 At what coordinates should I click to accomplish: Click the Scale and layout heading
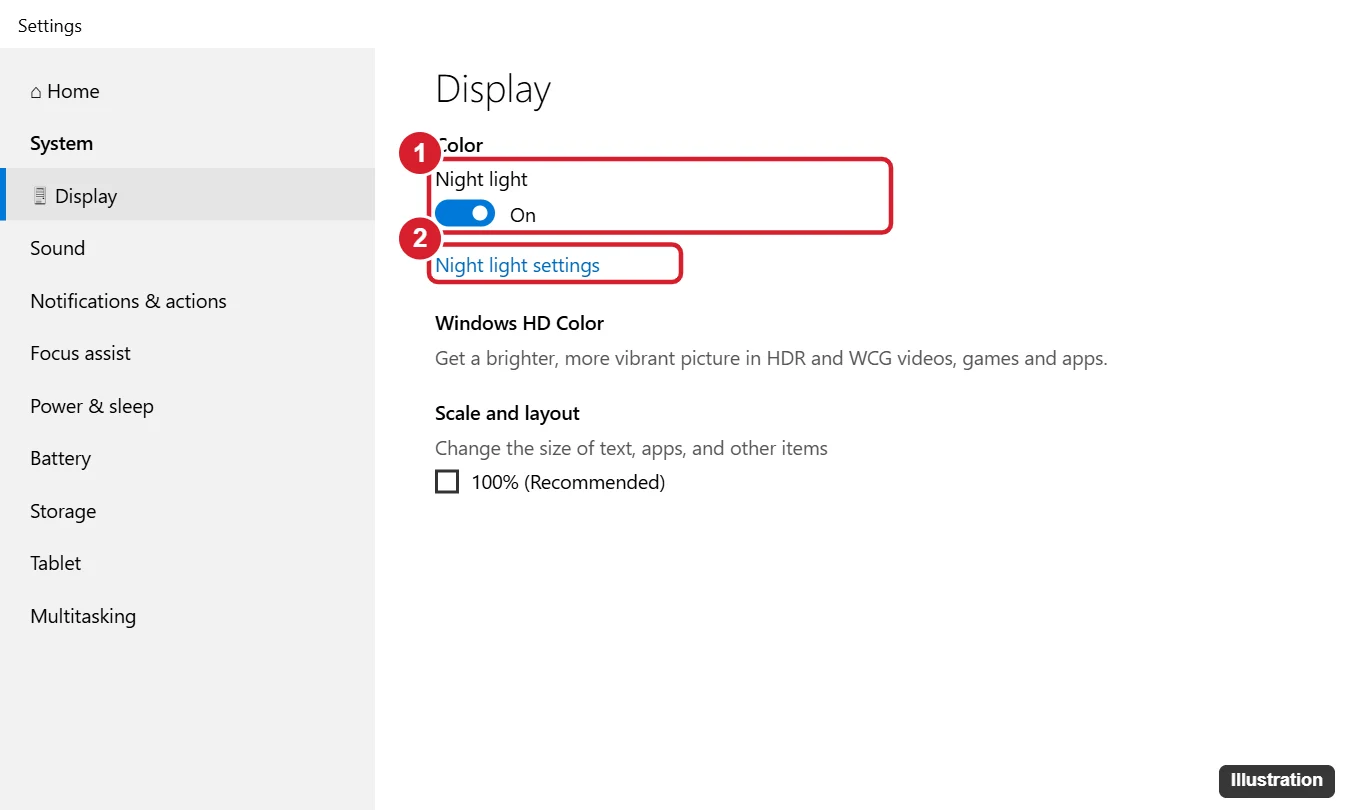pyautogui.click(x=507, y=413)
